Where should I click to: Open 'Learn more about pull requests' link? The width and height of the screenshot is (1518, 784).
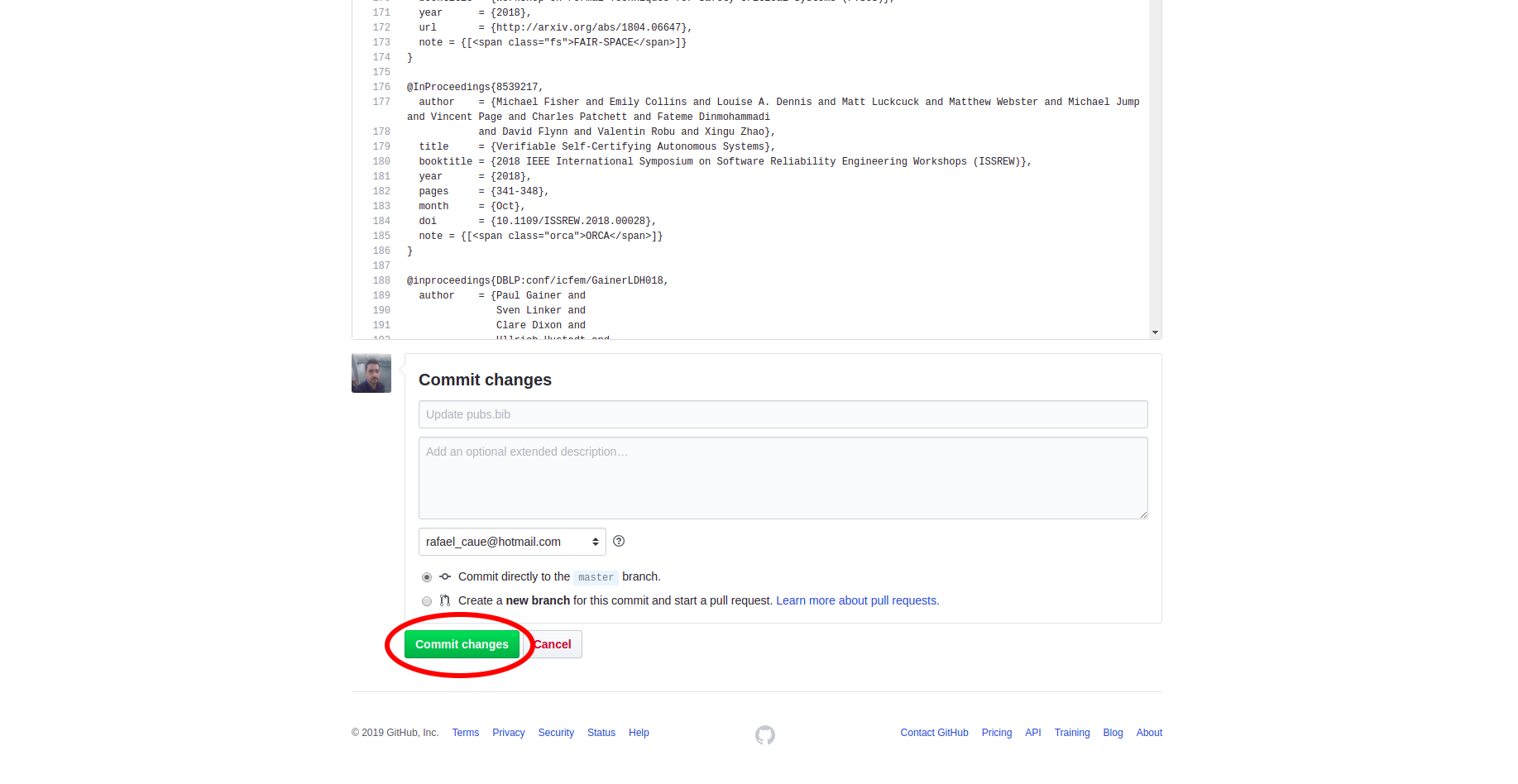pos(857,601)
